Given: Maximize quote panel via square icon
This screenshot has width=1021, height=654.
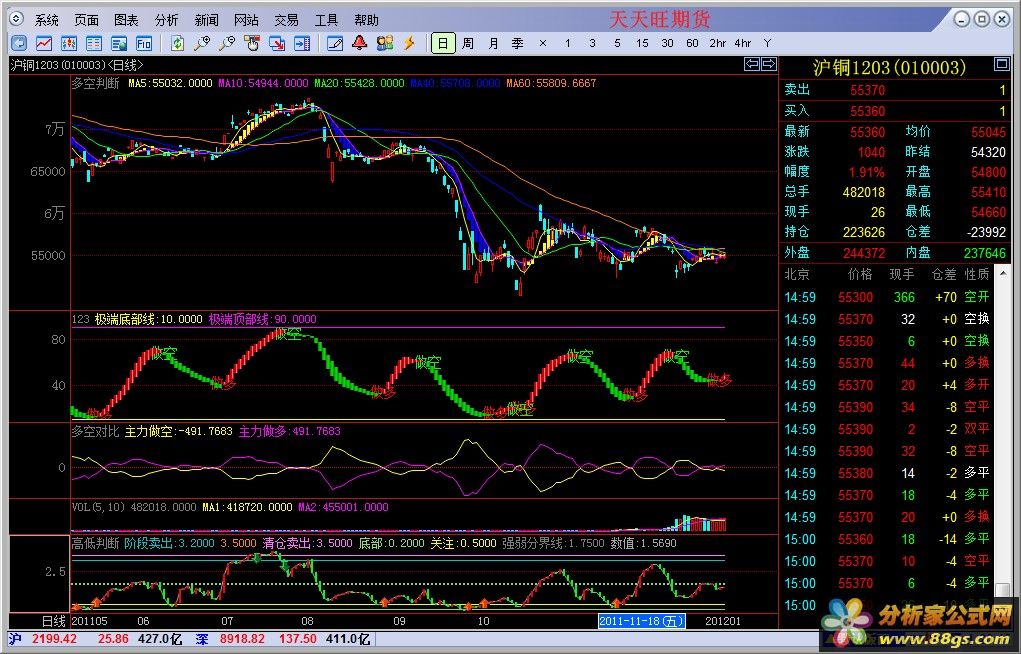Looking at the screenshot, I should (1001, 64).
